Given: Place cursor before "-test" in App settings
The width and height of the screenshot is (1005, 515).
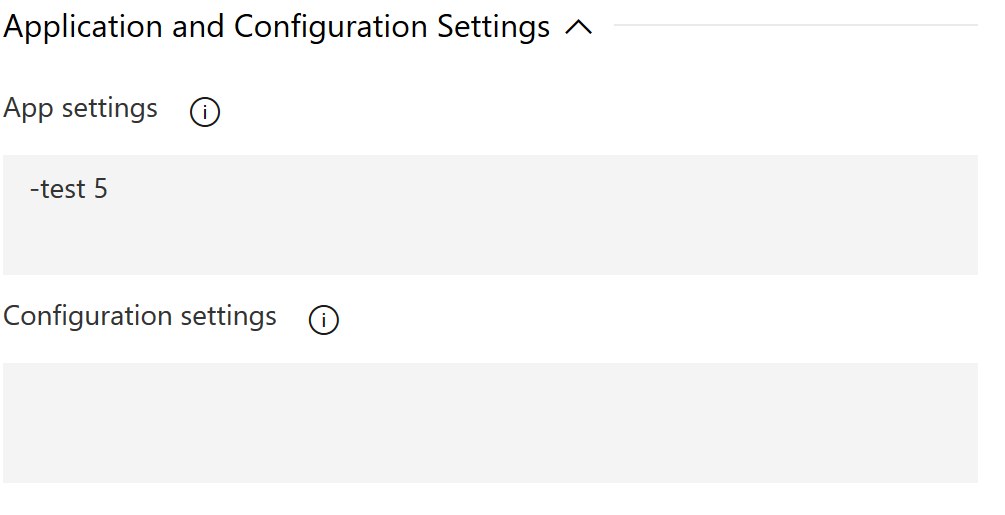Looking at the screenshot, I should pyautogui.click(x=30, y=188).
